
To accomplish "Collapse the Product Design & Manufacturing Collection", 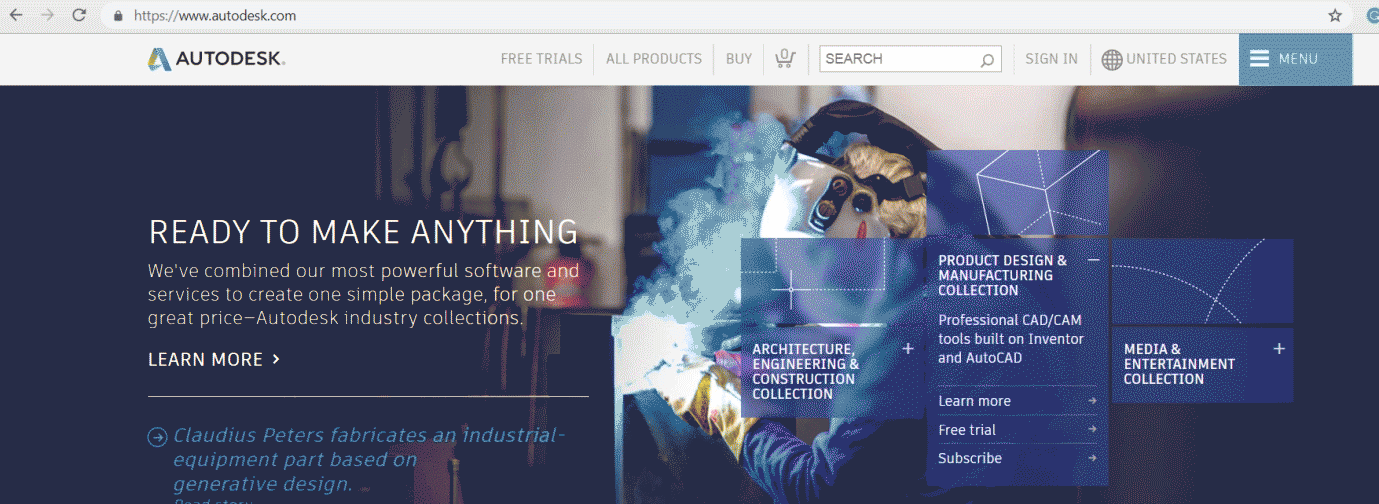I will [x=1093, y=260].
